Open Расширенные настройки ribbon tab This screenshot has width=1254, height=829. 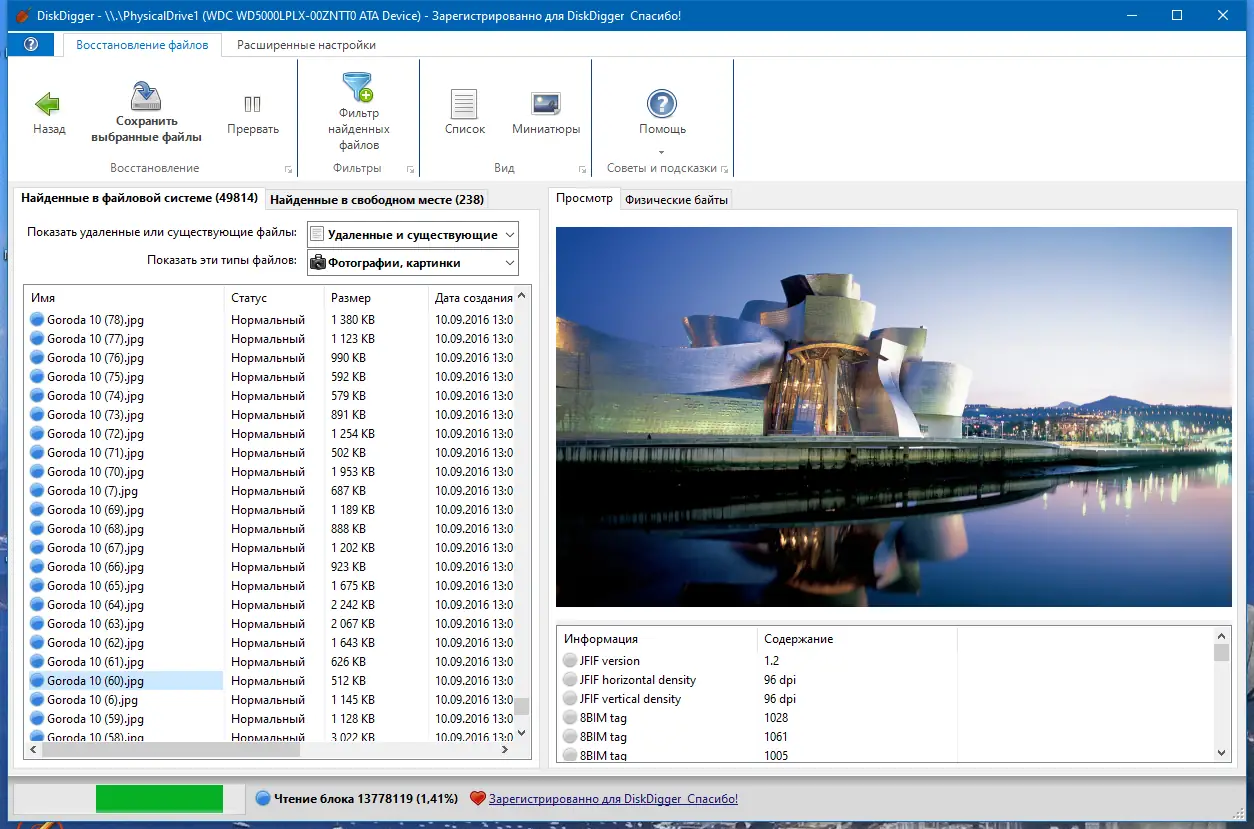point(306,45)
